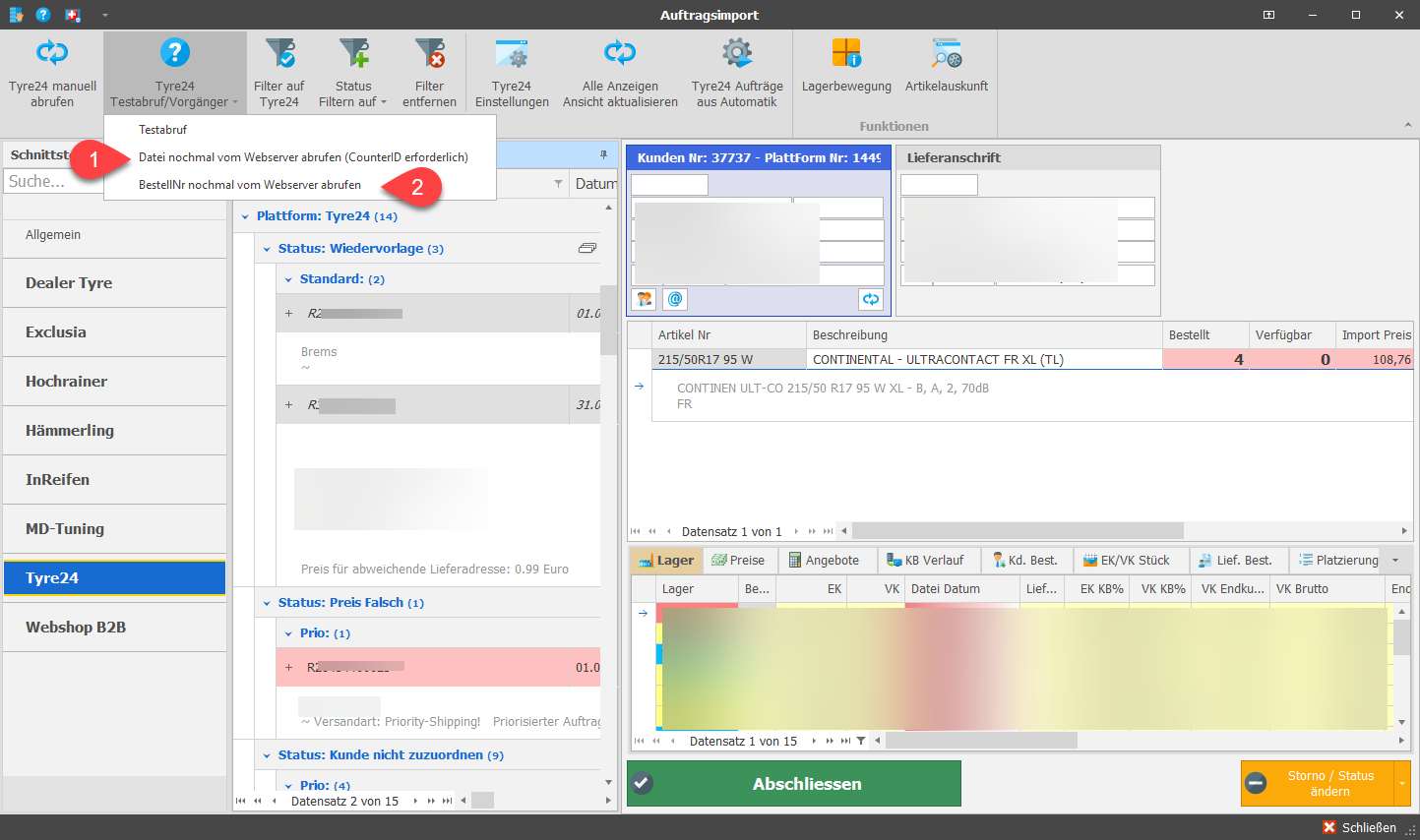1420x840 pixels.
Task: Open Artikelauskunft function
Action: click(947, 67)
